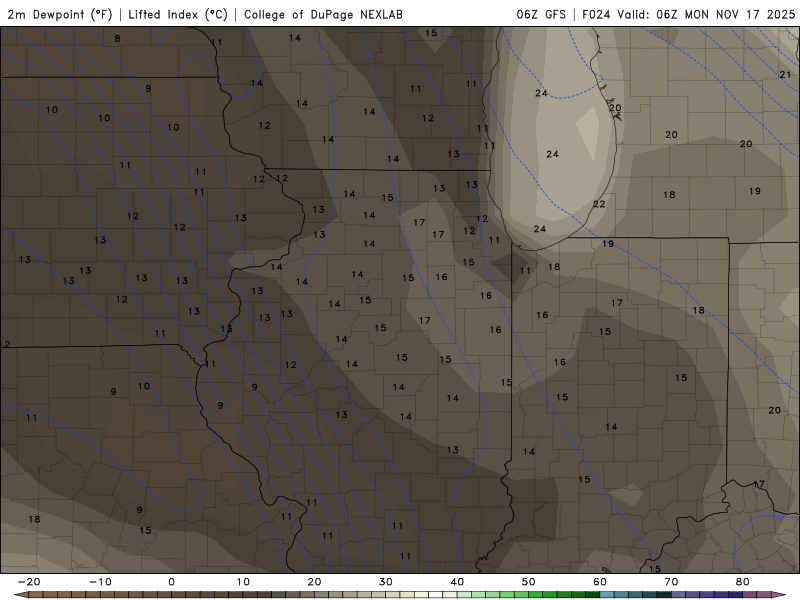Click the '0' colorbar scale label
800x600 pixels.
[x=171, y=582]
